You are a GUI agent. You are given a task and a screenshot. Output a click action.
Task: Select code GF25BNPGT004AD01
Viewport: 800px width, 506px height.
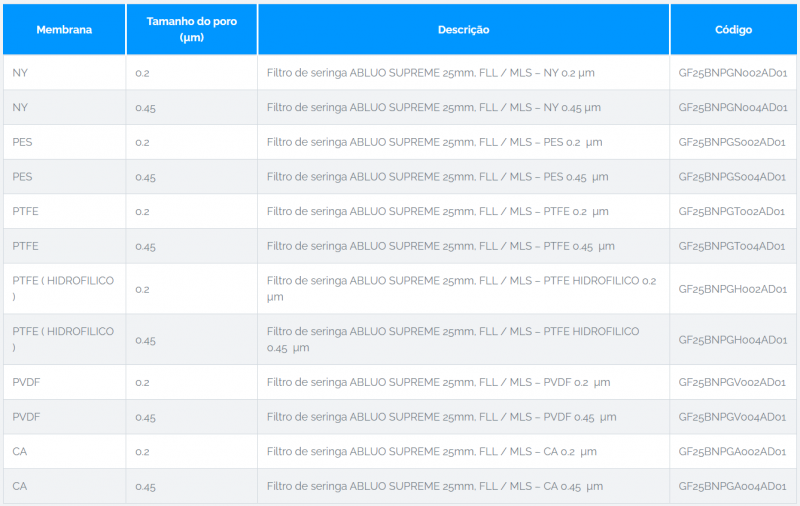pyautogui.click(x=732, y=246)
